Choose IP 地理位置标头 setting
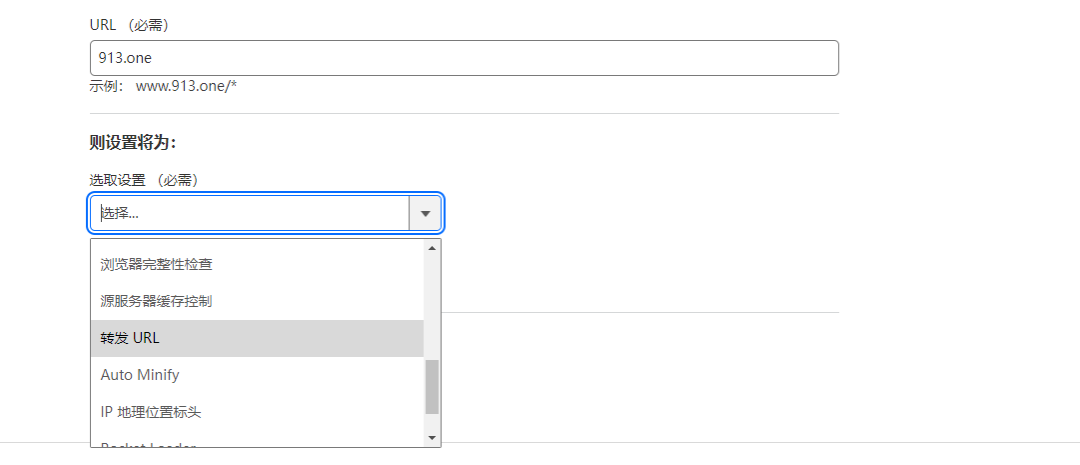The height and width of the screenshot is (465, 1080). [152, 411]
